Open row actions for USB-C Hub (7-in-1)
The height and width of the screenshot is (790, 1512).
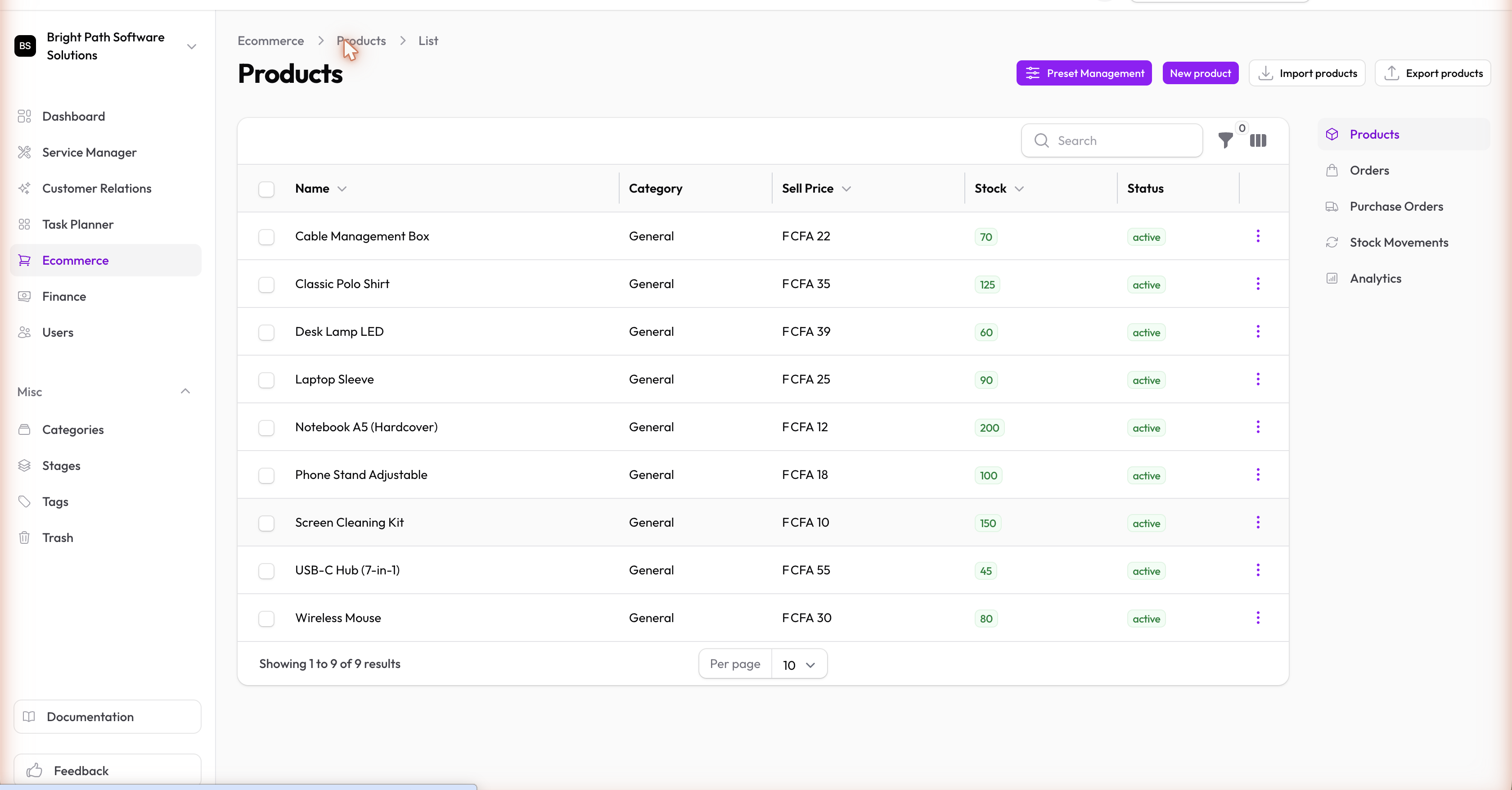pos(1258,570)
